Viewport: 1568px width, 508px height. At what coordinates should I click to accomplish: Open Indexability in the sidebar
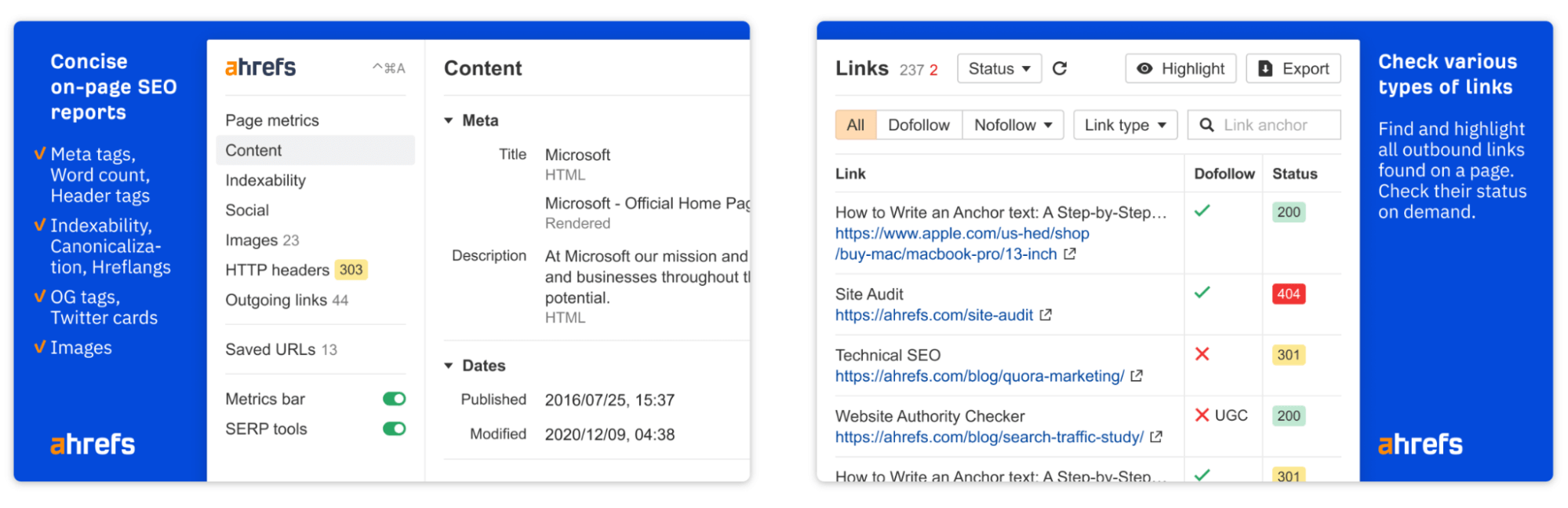pos(265,181)
